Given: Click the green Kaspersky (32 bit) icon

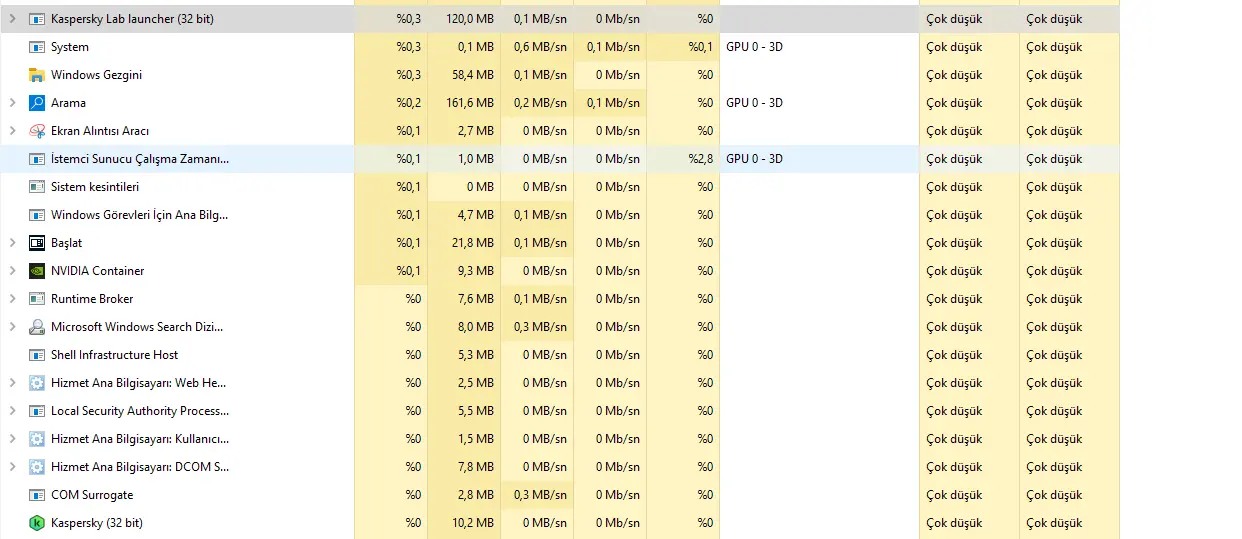Looking at the screenshot, I should 37,523.
